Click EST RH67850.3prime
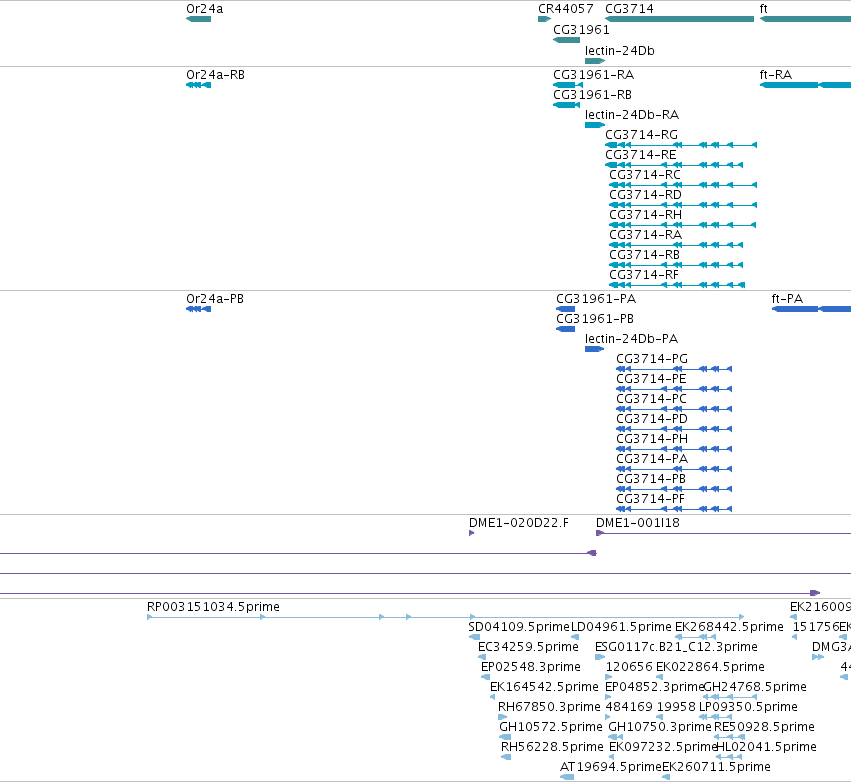This screenshot has width=851, height=782. click(503, 717)
